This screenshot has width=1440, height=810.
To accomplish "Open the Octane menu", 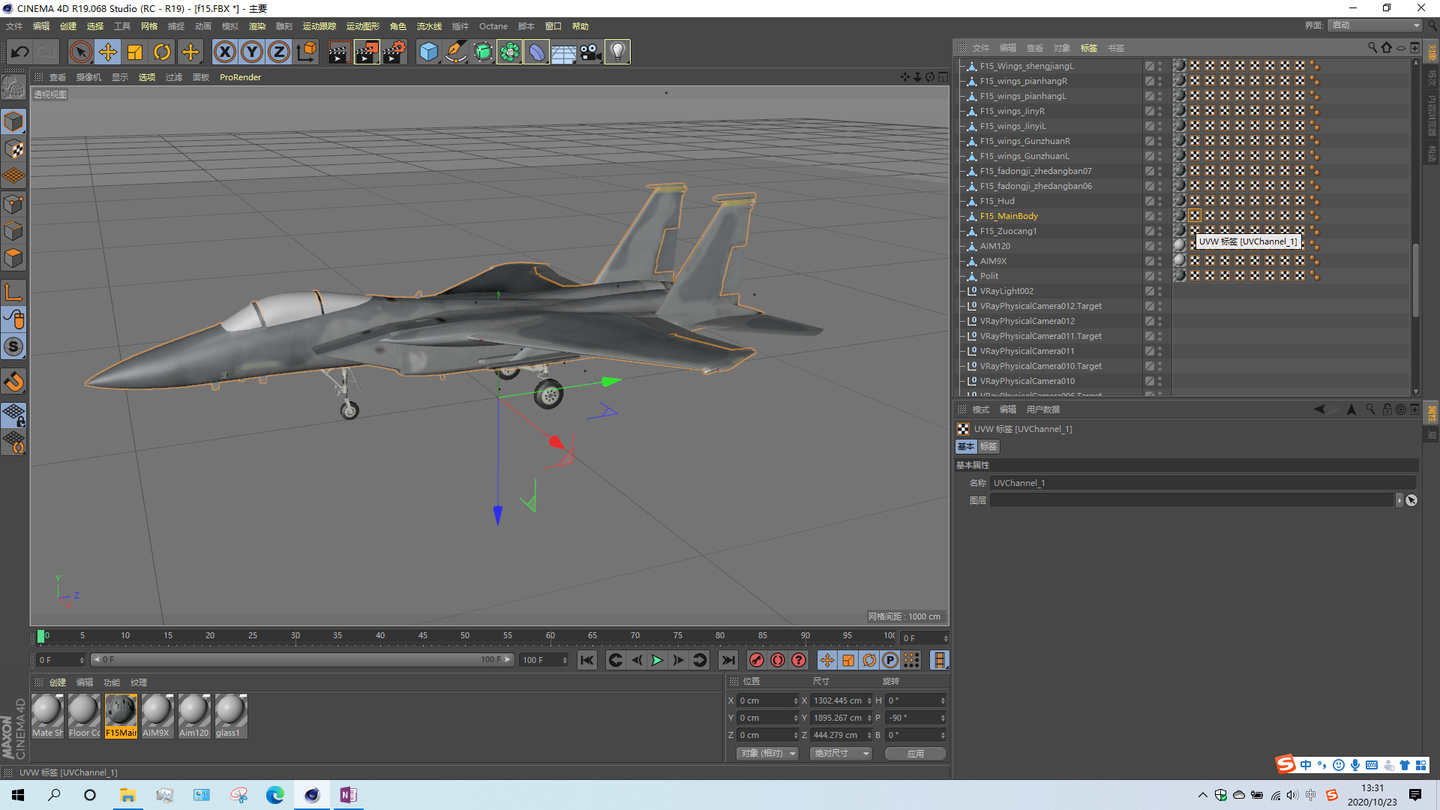I will pos(493,26).
